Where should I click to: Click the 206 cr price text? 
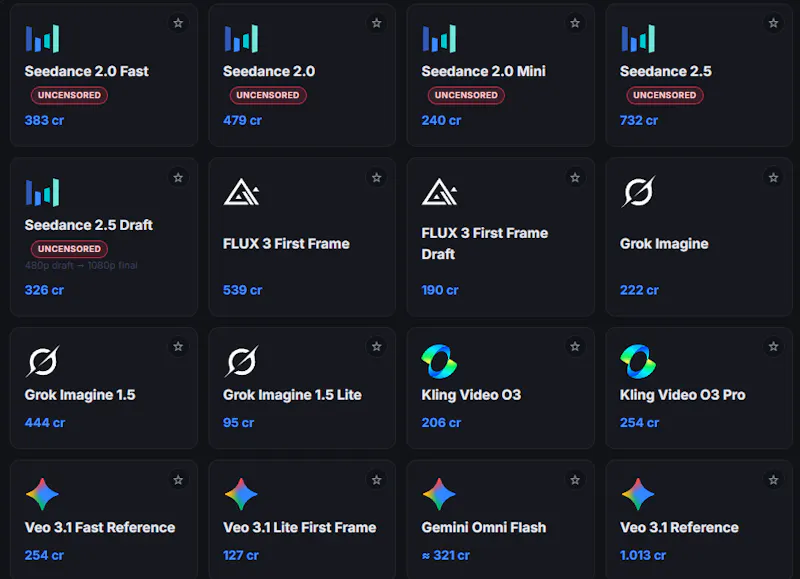point(441,423)
